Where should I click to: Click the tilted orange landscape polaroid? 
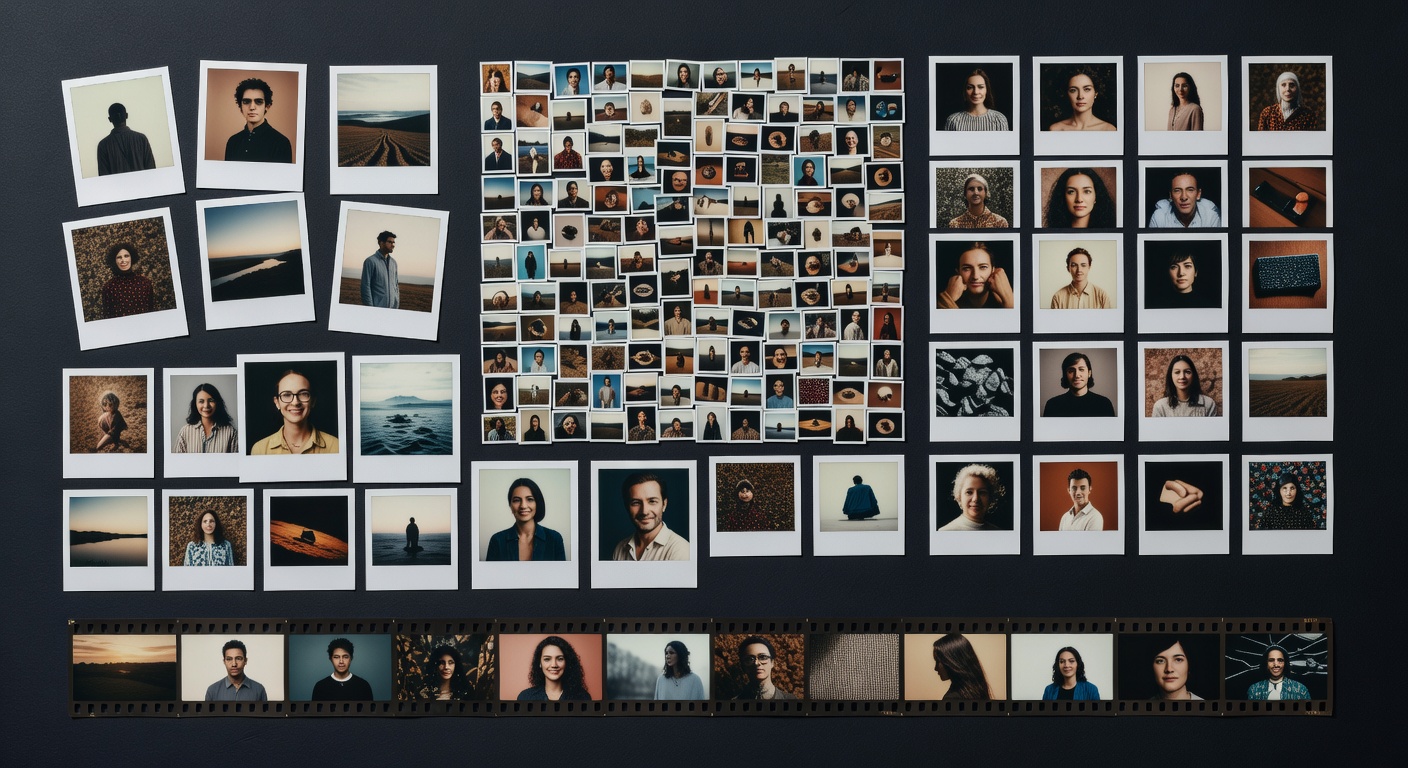pyautogui.click(x=309, y=532)
